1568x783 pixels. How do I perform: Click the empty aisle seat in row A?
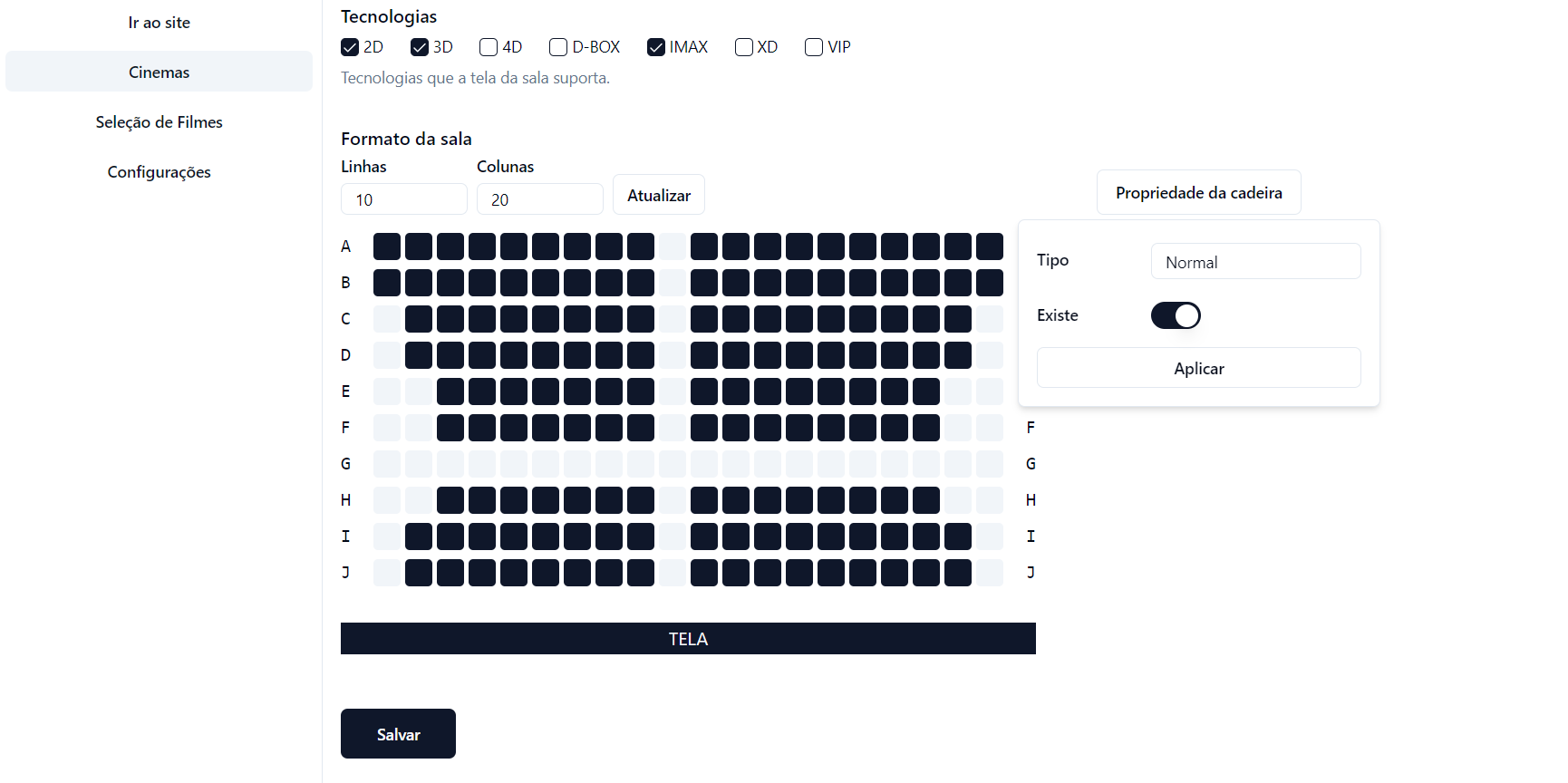[673, 246]
